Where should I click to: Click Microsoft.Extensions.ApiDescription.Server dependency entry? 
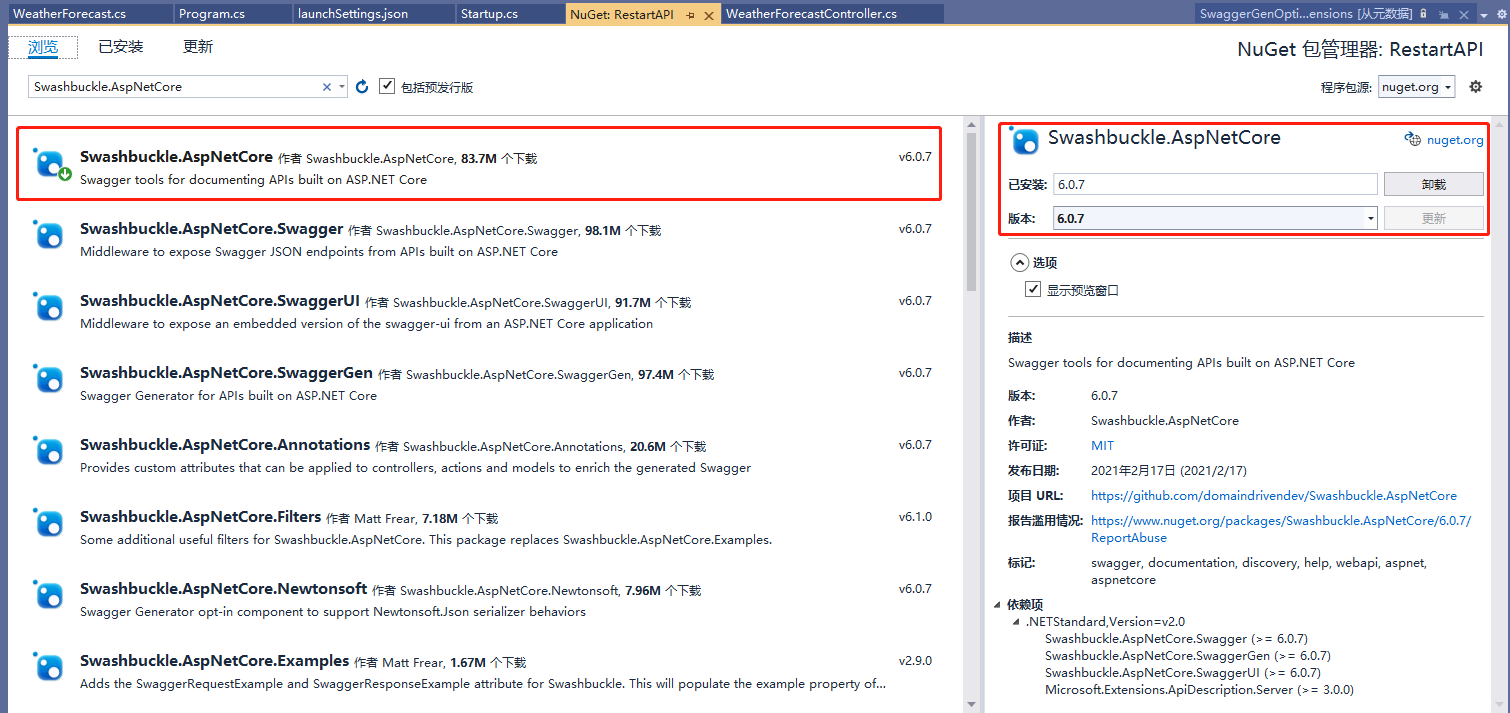1199,690
